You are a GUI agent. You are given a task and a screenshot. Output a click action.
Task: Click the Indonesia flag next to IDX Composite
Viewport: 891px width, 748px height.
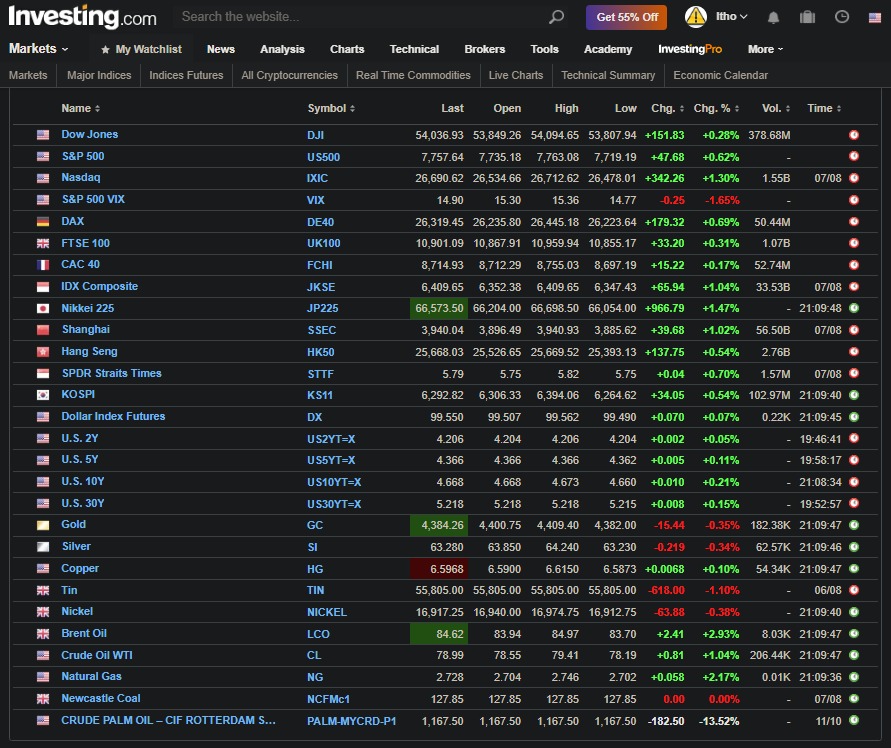43,287
